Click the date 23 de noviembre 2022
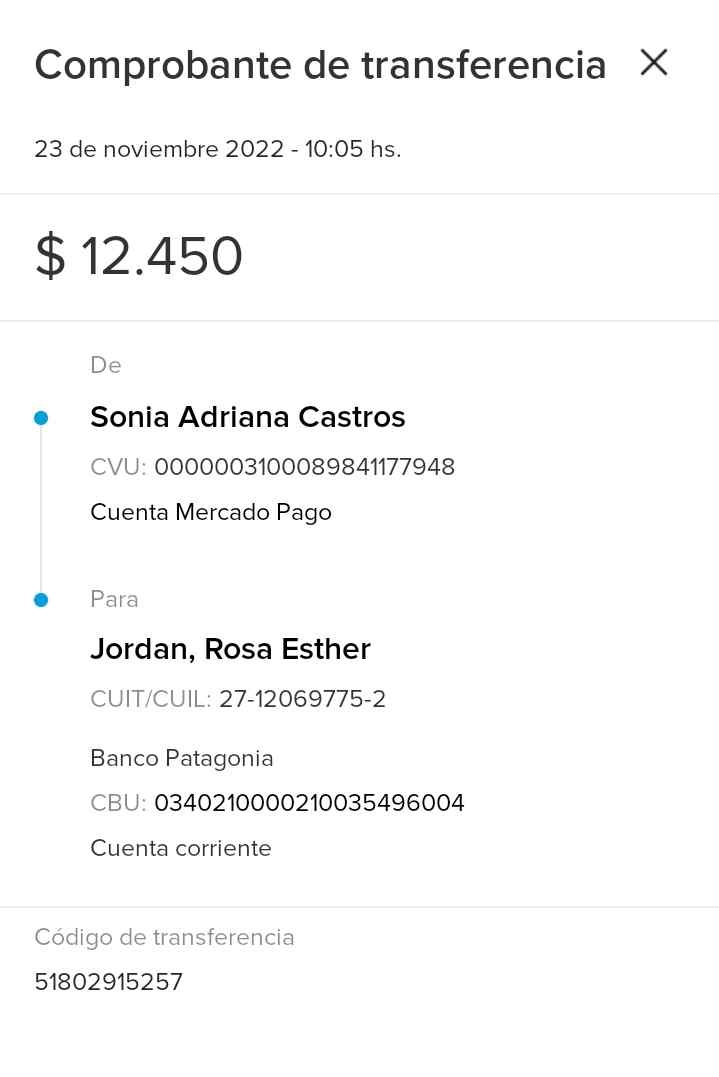This screenshot has height=1077, width=719. [158, 150]
